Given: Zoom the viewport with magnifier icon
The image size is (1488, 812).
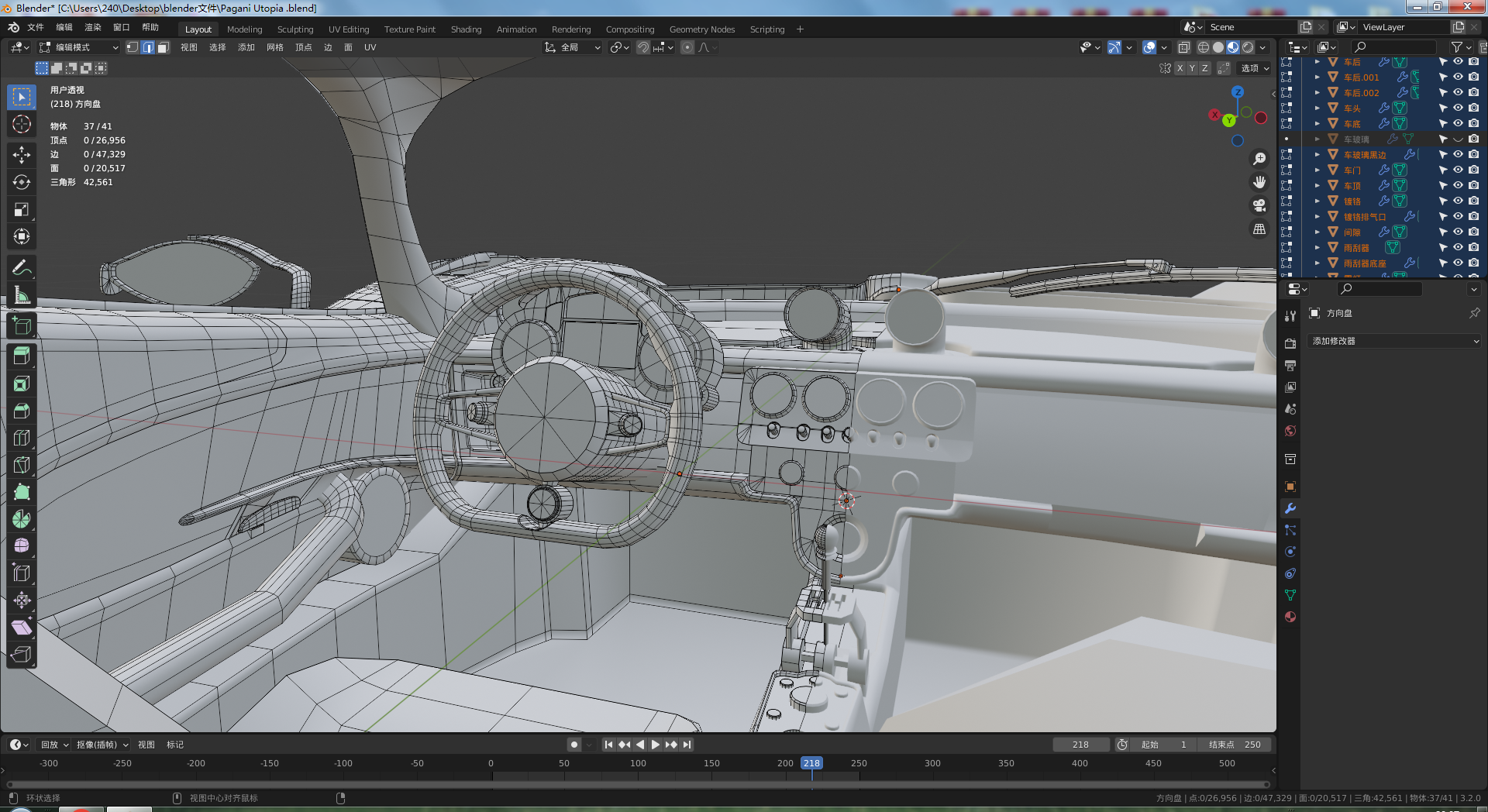Looking at the screenshot, I should coord(1259,159).
